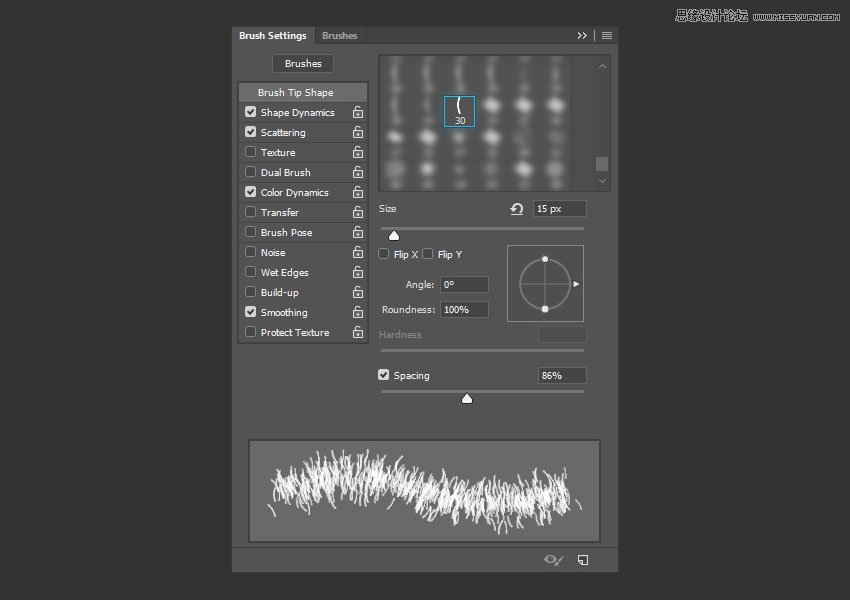Collapse panel with double-arrow icon

[x=582, y=35]
